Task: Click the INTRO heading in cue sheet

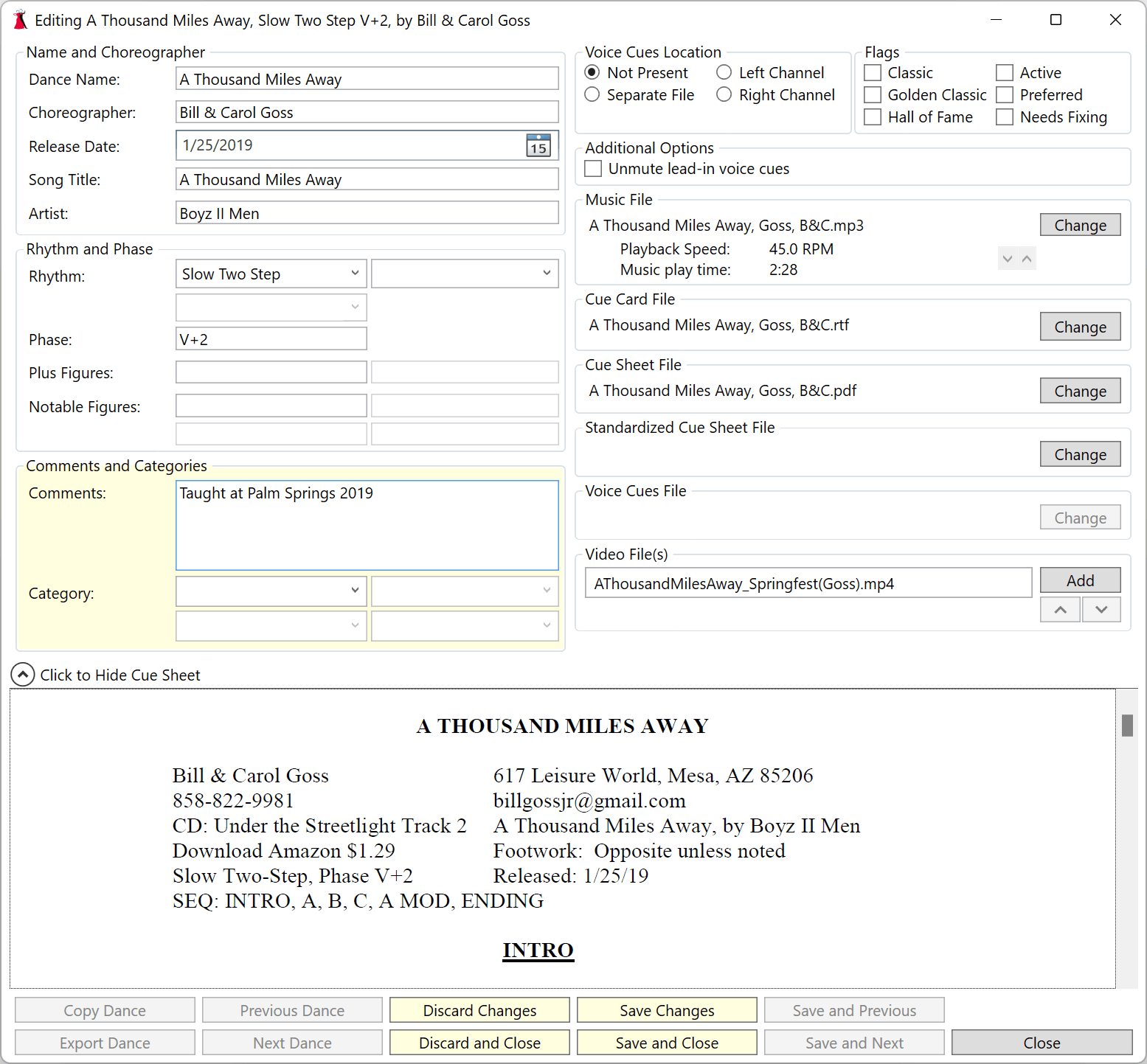Action: (538, 950)
